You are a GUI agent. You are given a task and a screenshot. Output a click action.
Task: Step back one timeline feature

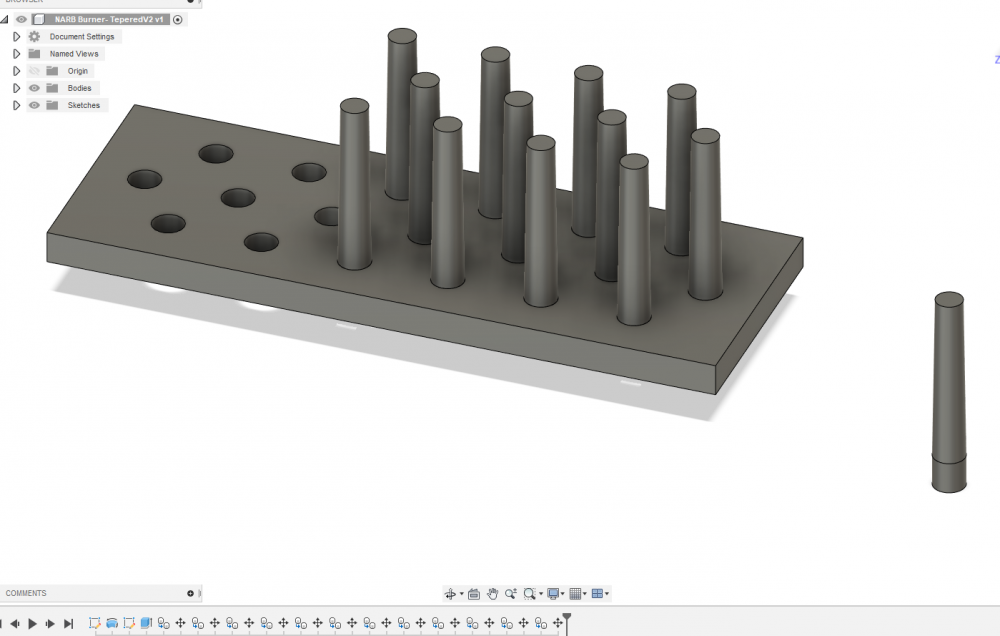point(15,624)
